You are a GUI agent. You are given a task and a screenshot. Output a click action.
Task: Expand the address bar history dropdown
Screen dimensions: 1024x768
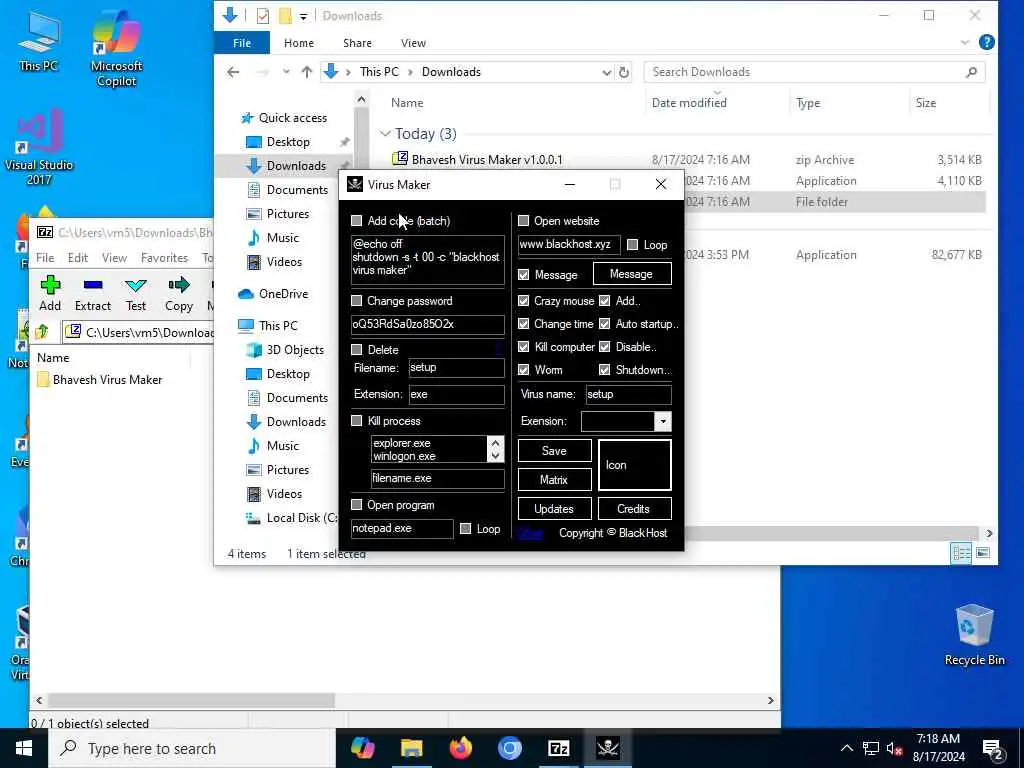pos(607,72)
